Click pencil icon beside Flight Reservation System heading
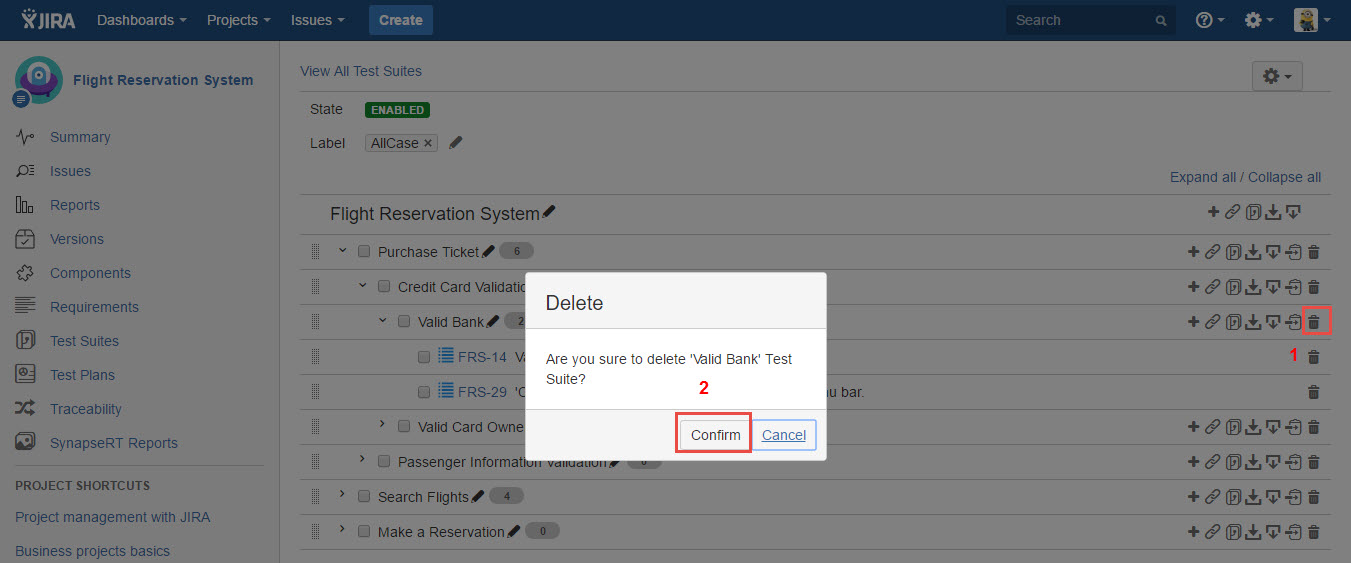 pyautogui.click(x=549, y=213)
